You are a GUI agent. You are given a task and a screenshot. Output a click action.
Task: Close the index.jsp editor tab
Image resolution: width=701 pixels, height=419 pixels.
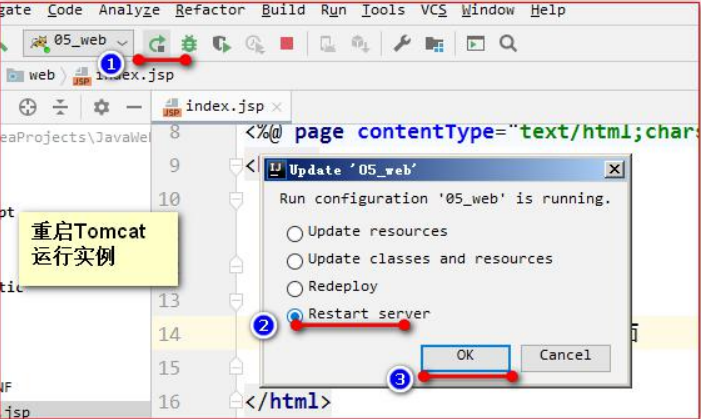[277, 107]
